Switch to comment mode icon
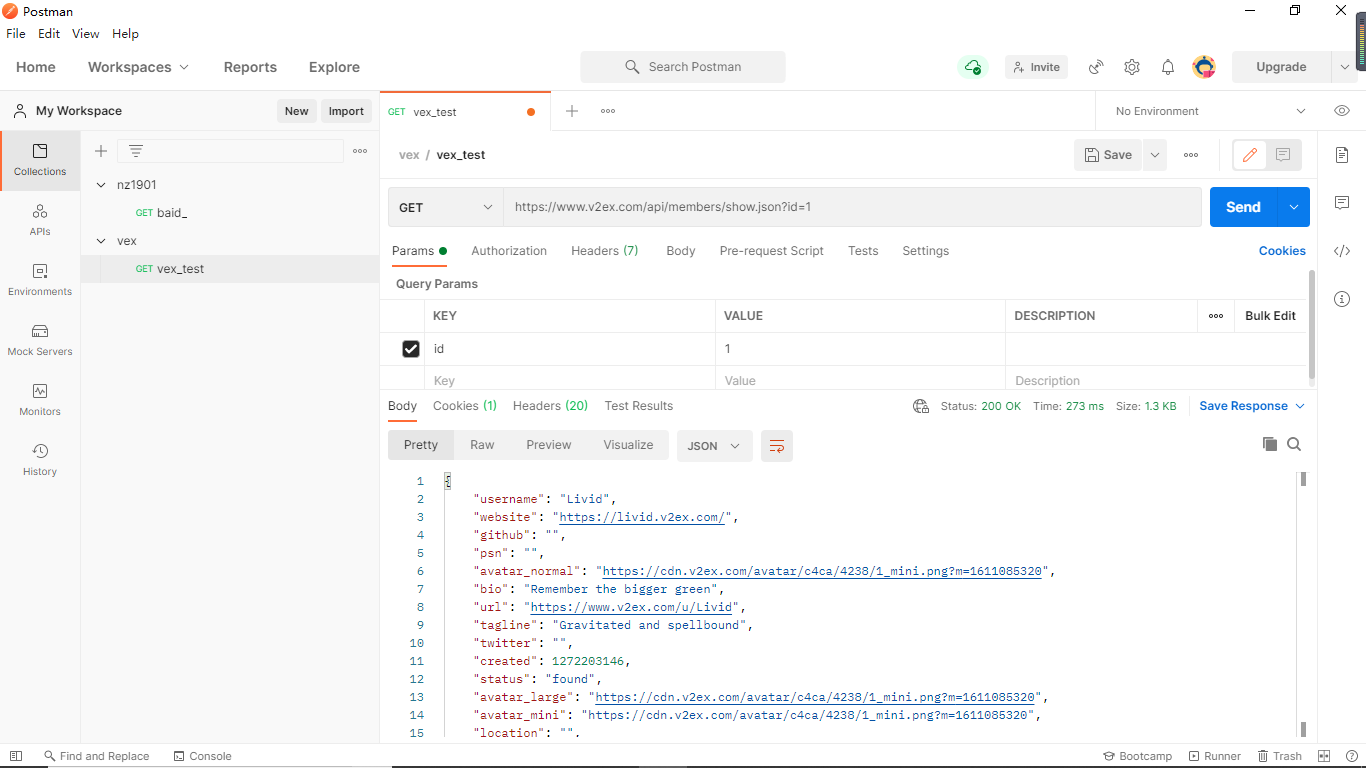 (1283, 155)
